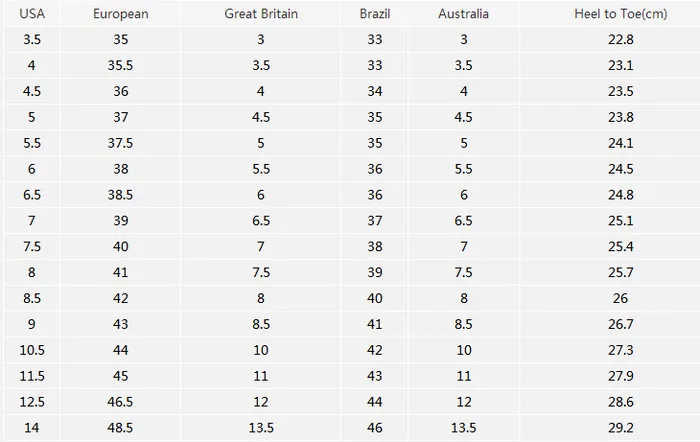Click the Great Britain column header

point(261,14)
